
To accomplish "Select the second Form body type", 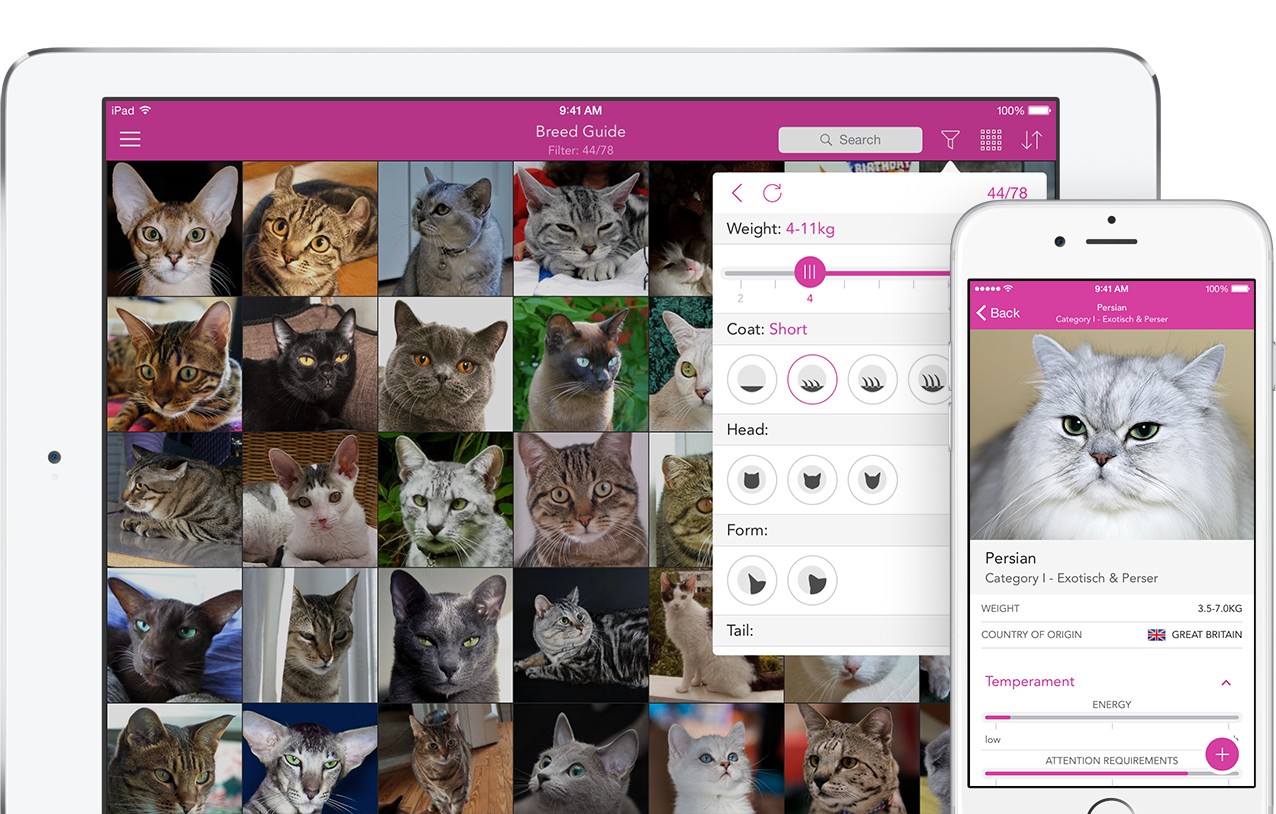I will [x=812, y=581].
